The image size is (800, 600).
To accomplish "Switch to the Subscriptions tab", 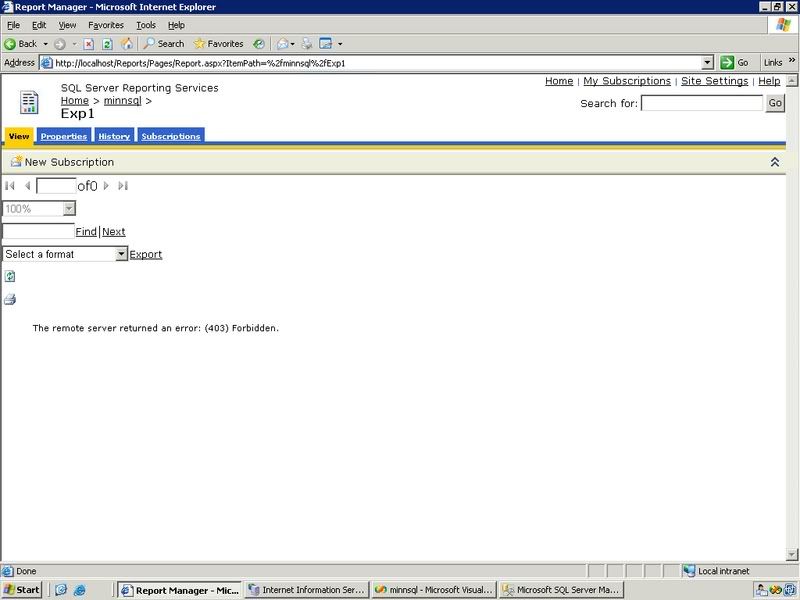I will coord(171,136).
